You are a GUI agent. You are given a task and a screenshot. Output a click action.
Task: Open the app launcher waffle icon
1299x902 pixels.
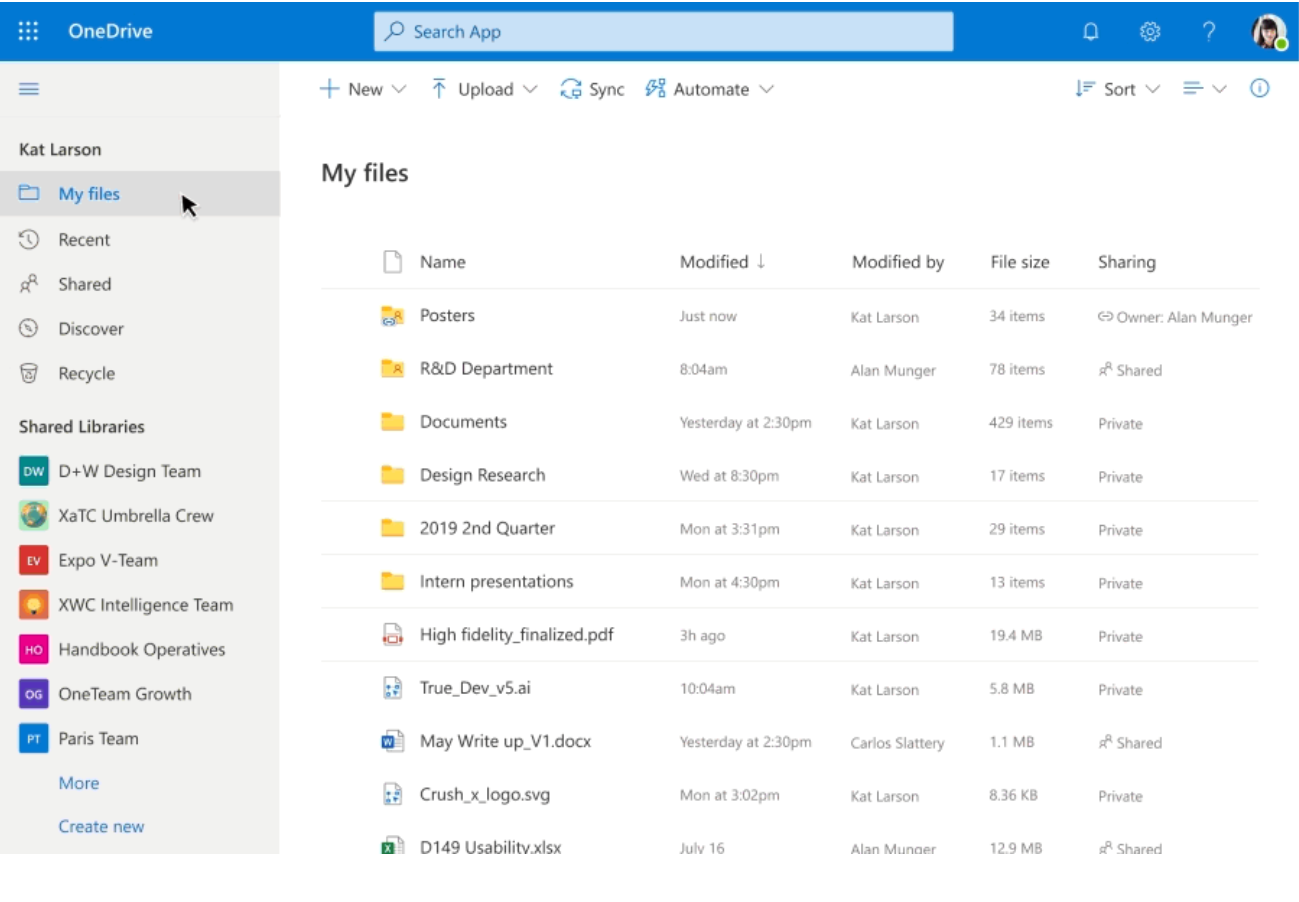[28, 31]
